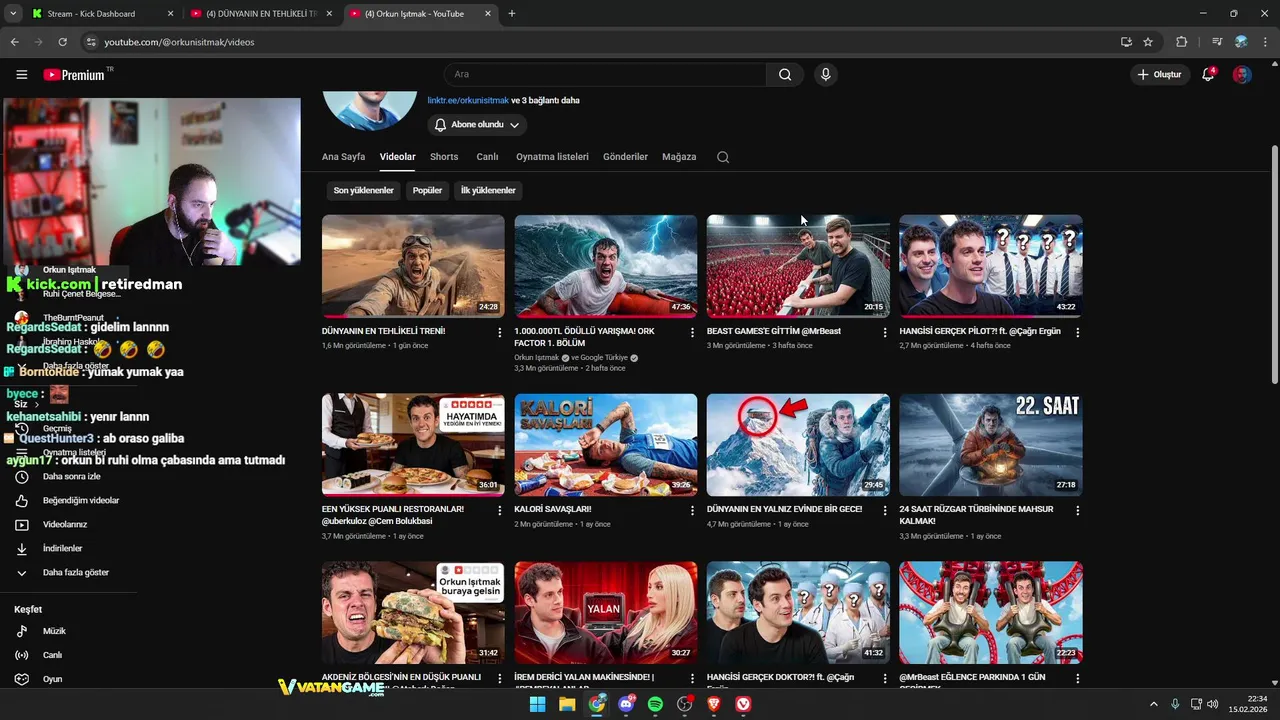Switch to the Gönderiler tab

pyautogui.click(x=625, y=157)
